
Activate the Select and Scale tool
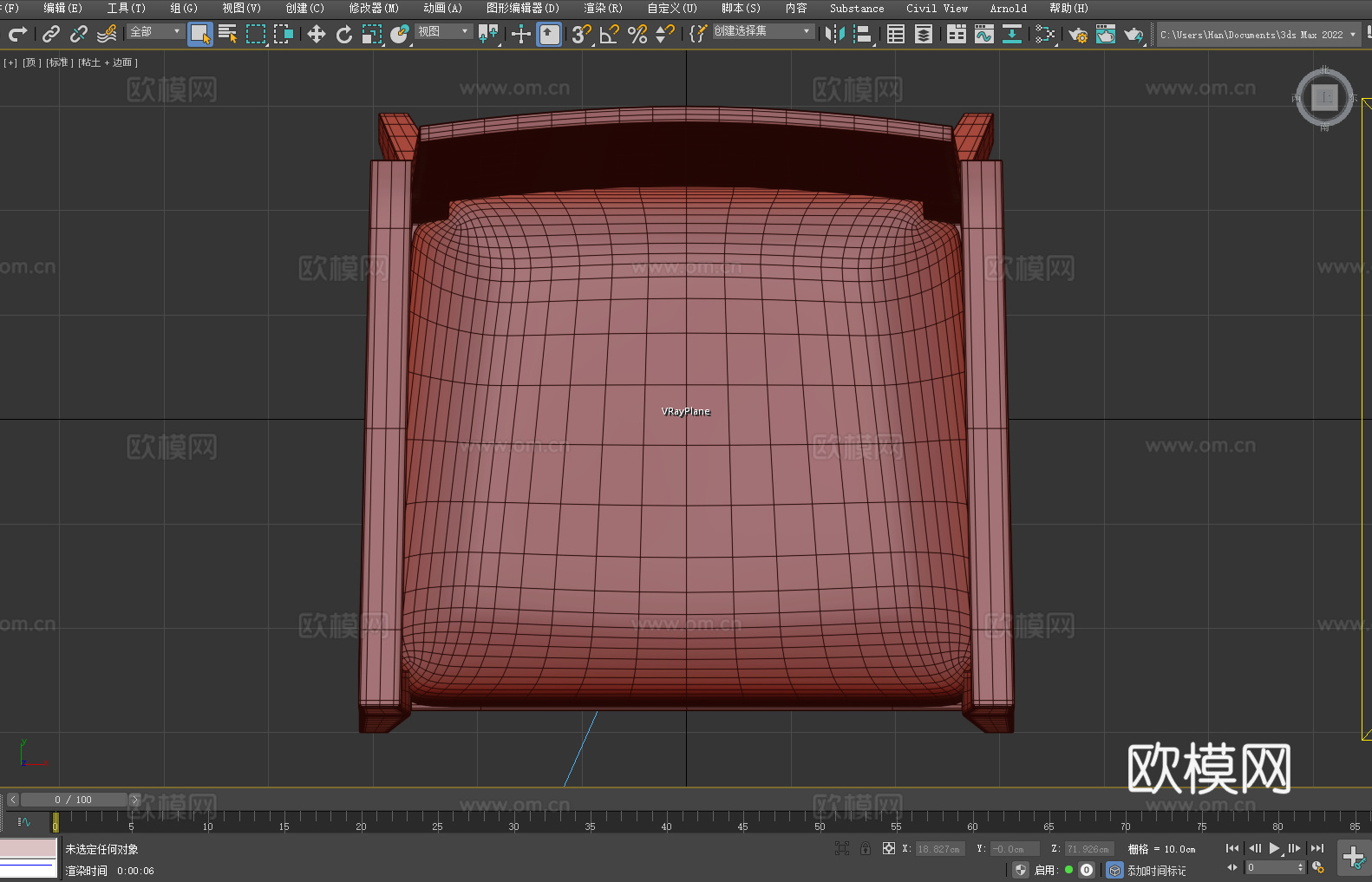372,34
